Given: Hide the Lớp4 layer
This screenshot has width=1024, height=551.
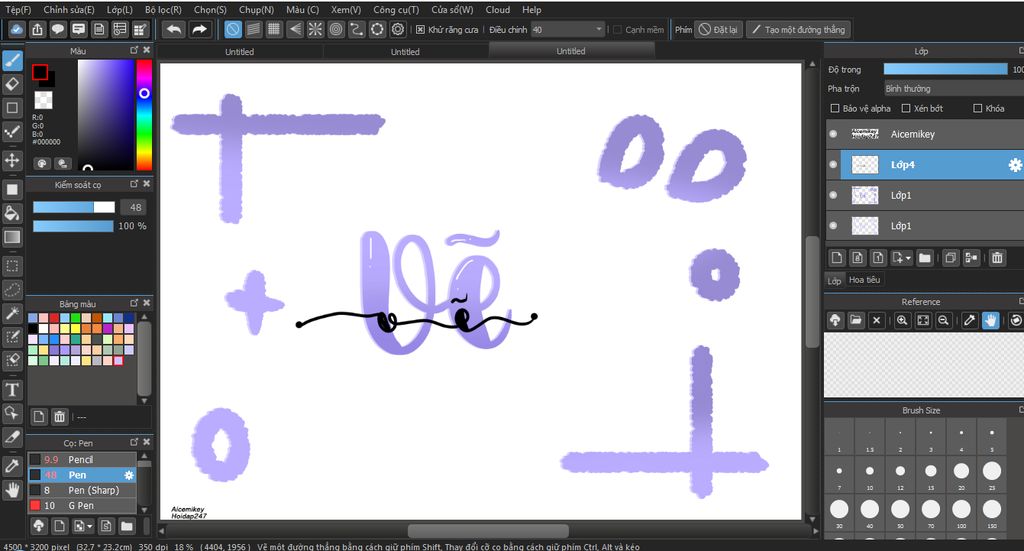Looking at the screenshot, I should click(833, 165).
